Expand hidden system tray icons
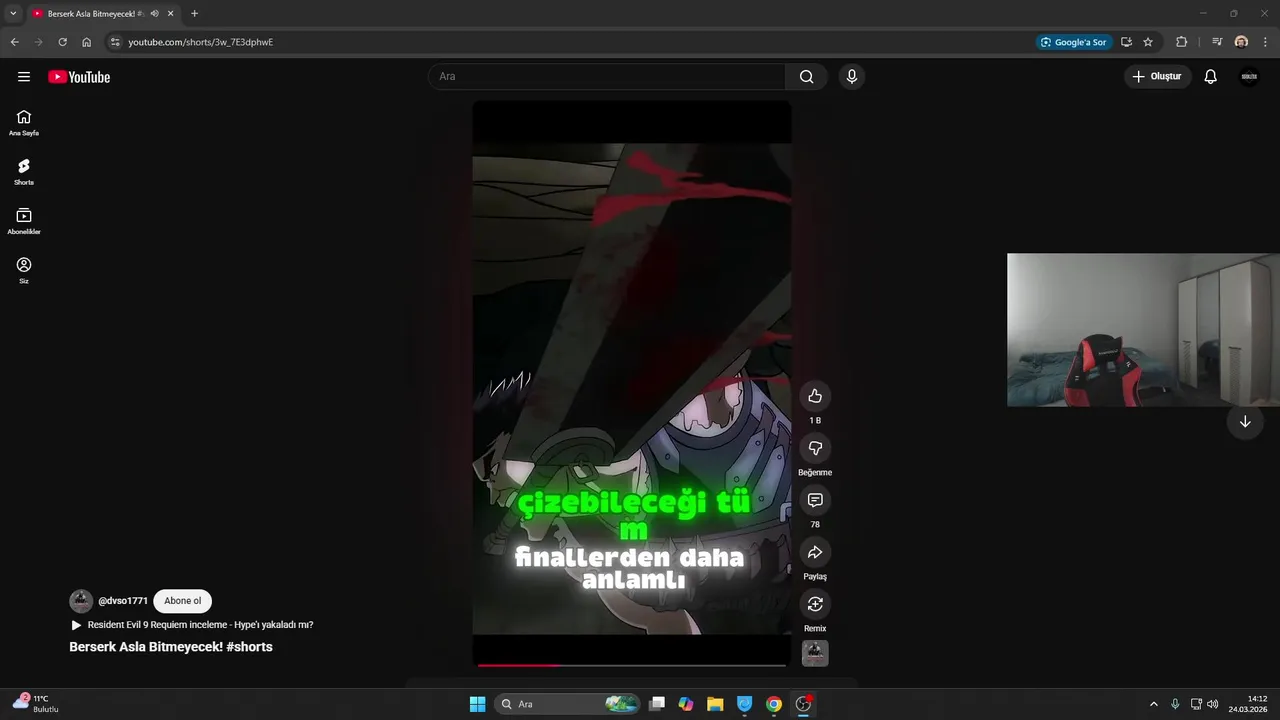Viewport: 1280px width, 720px height. [x=1153, y=704]
